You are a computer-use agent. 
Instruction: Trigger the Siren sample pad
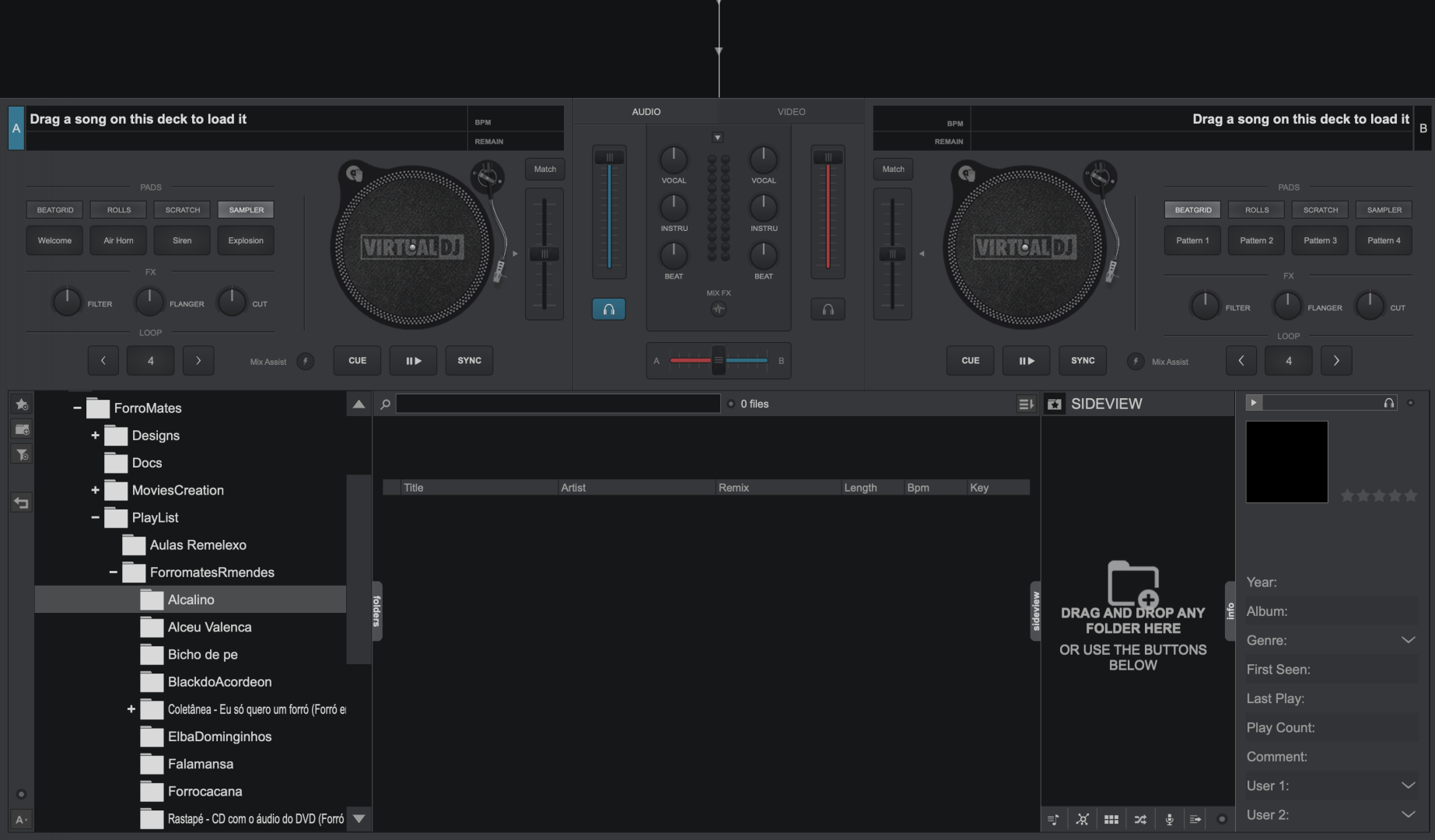pos(182,240)
